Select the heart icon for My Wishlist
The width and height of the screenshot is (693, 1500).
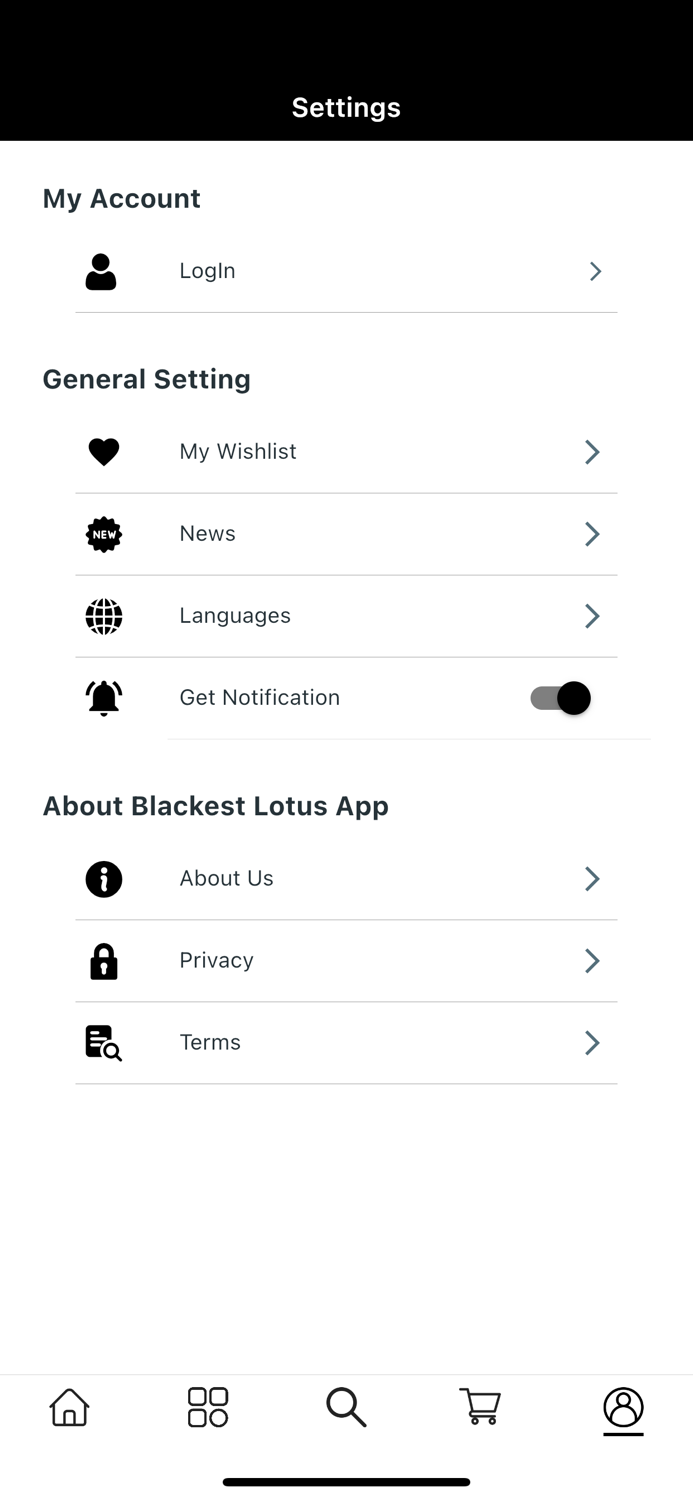coord(103,451)
